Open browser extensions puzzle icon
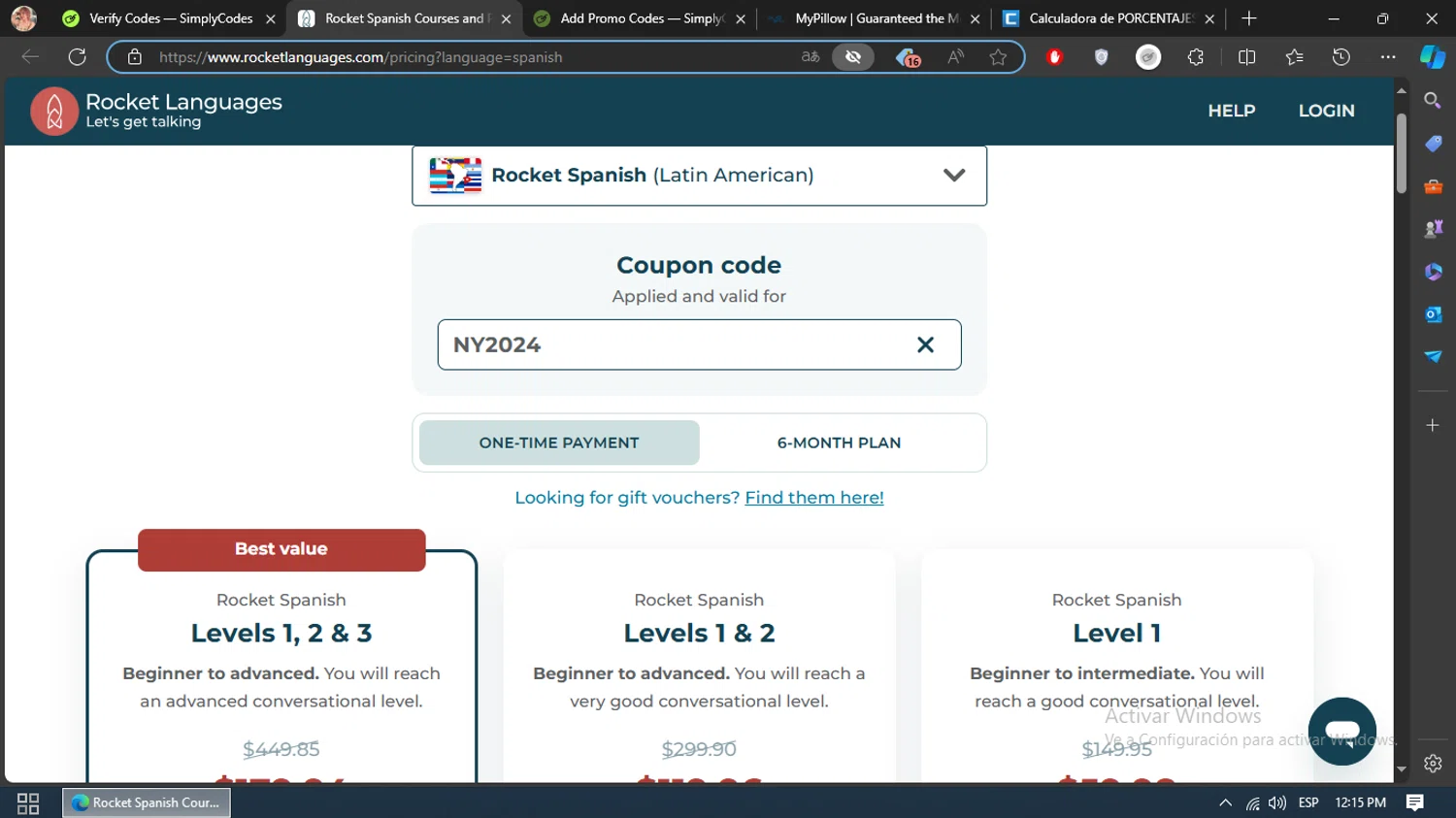The image size is (1456, 818). coord(1196,57)
